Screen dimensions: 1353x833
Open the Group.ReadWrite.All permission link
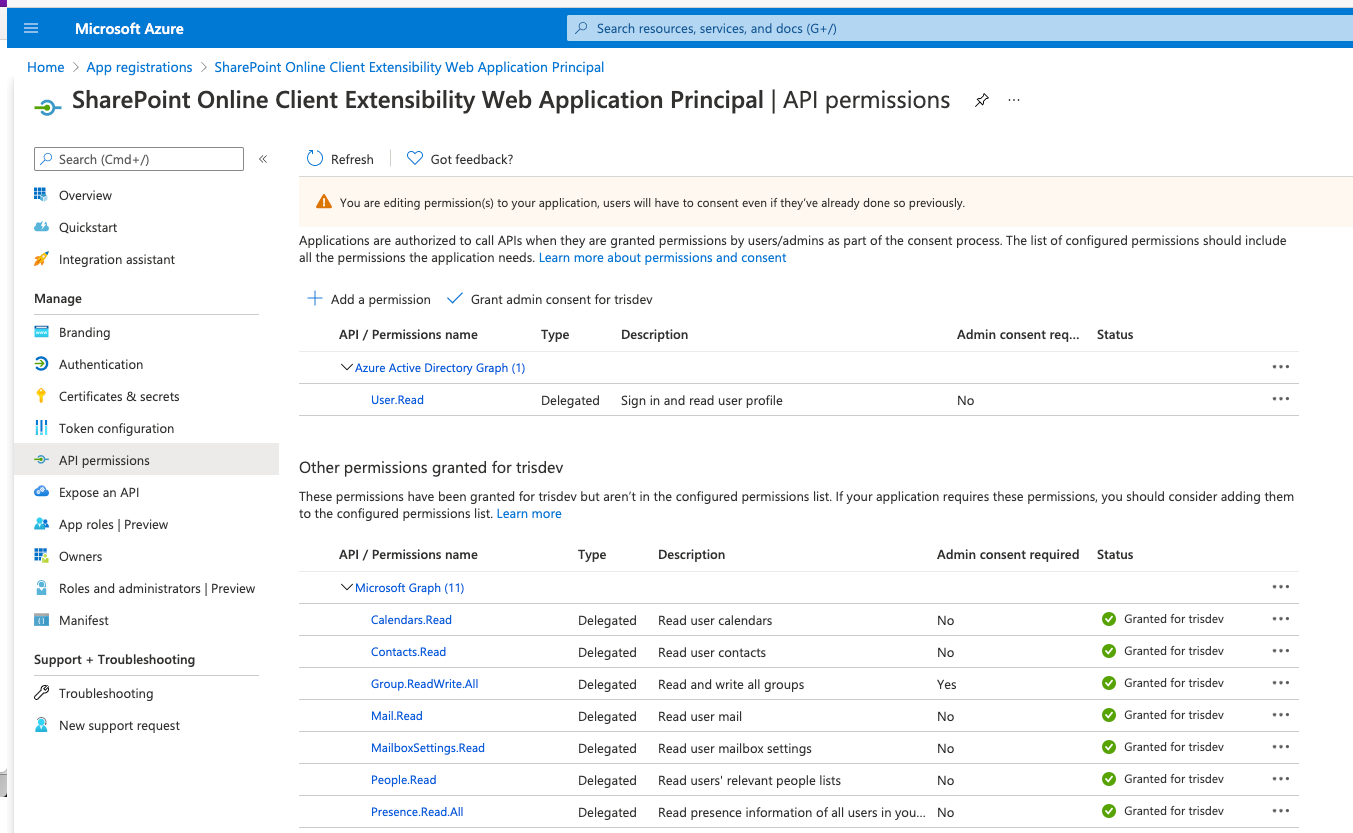pos(425,684)
